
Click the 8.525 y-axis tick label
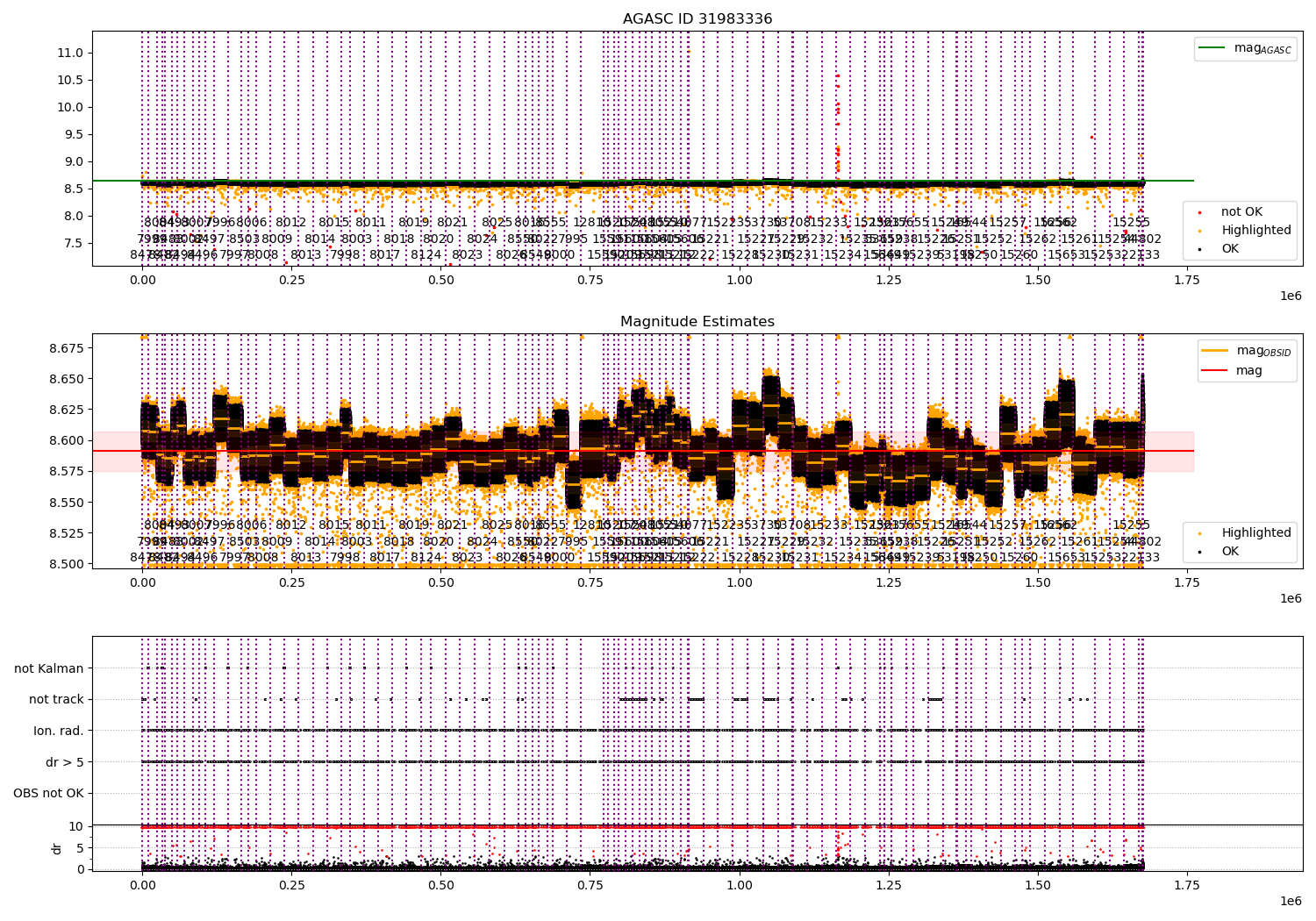coord(67,533)
